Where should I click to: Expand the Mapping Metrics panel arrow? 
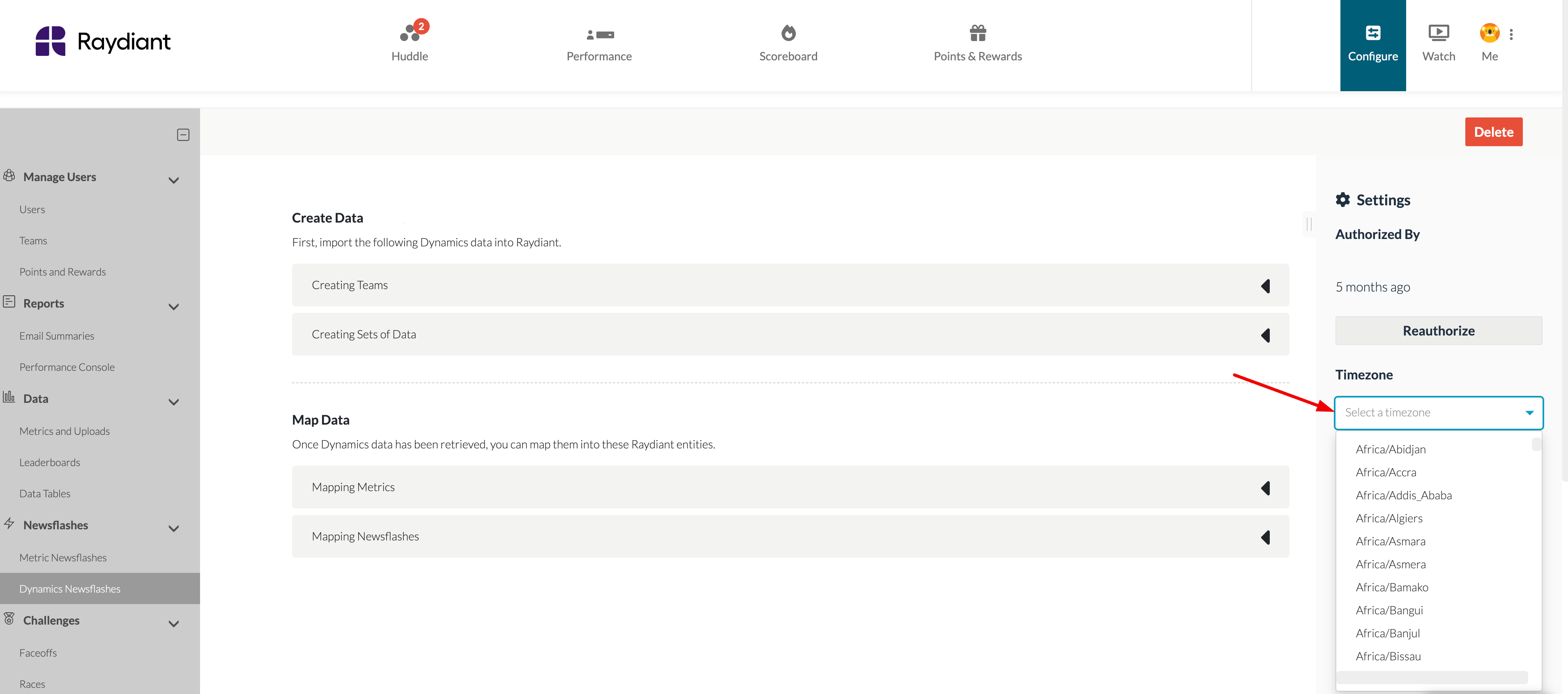[1266, 488]
